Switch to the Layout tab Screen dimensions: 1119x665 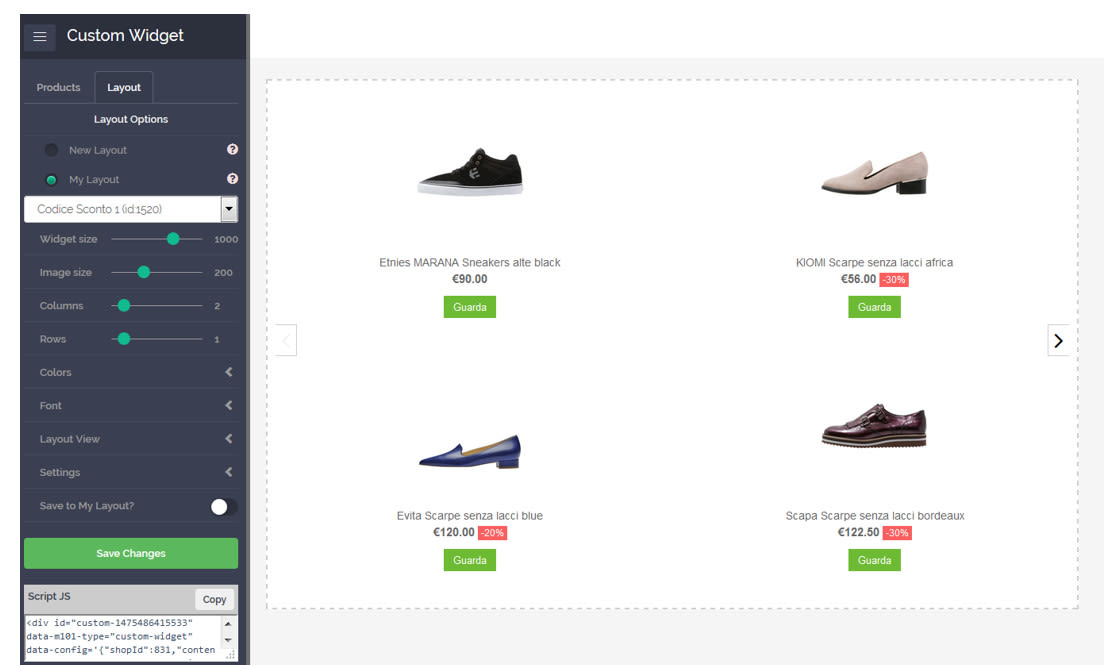click(x=123, y=87)
